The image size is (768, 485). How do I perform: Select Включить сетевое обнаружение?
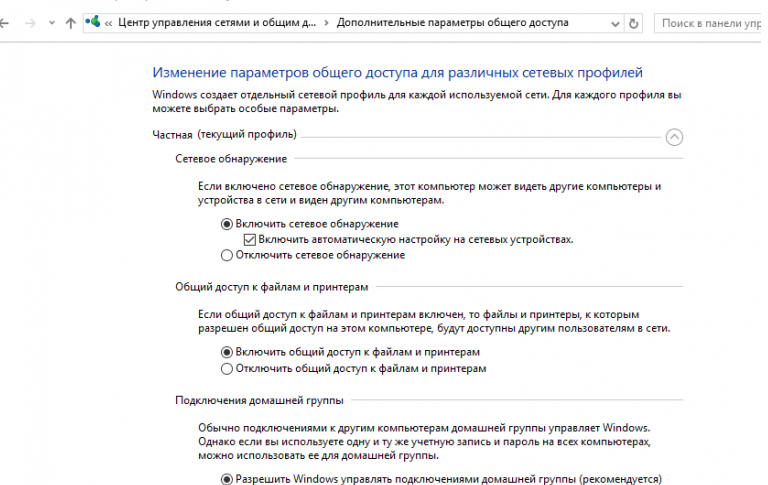click(227, 224)
